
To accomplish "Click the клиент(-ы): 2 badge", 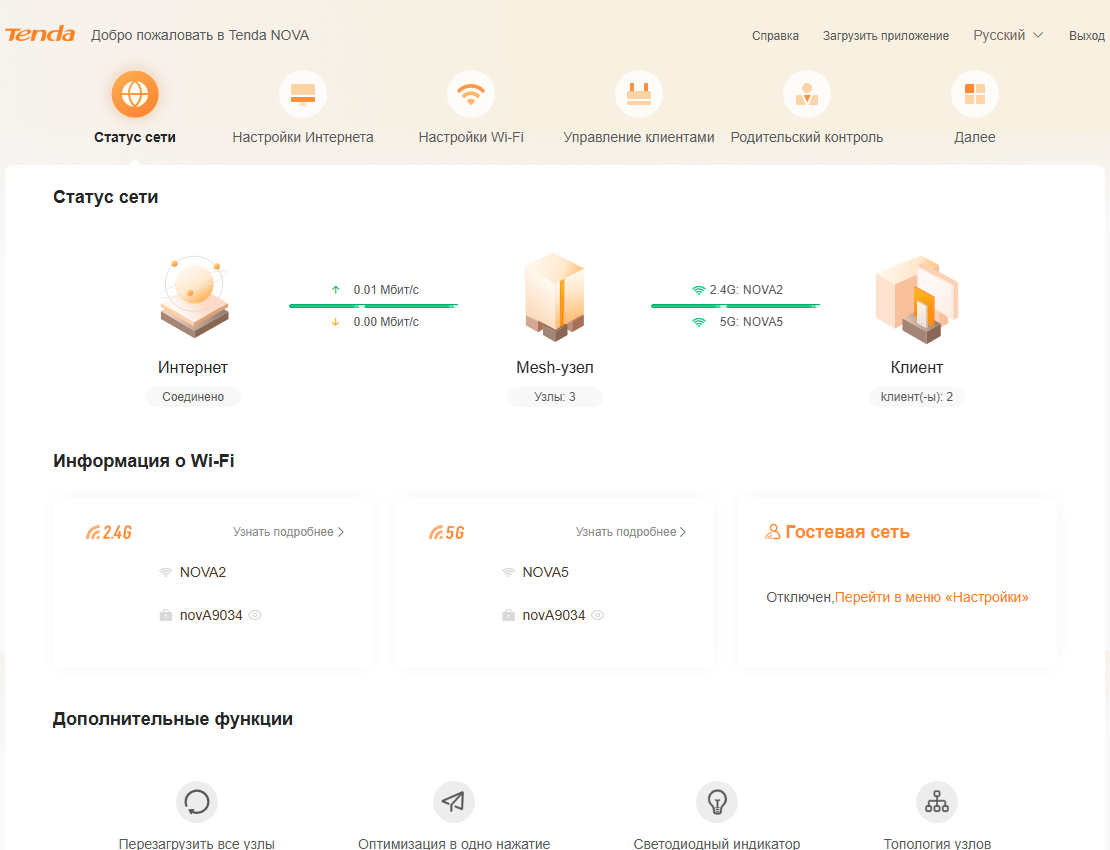I will coord(917,397).
